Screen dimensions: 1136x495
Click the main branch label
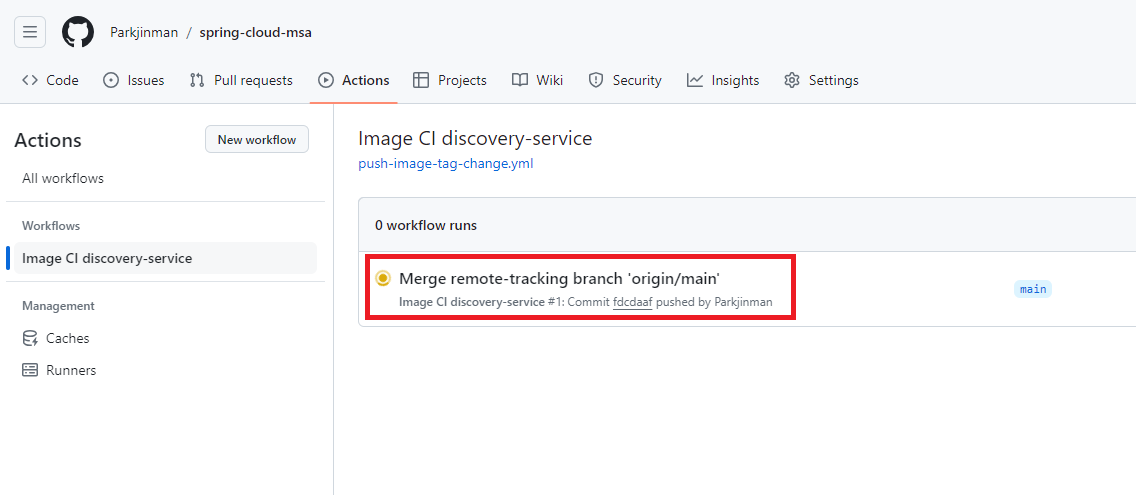click(x=1032, y=289)
